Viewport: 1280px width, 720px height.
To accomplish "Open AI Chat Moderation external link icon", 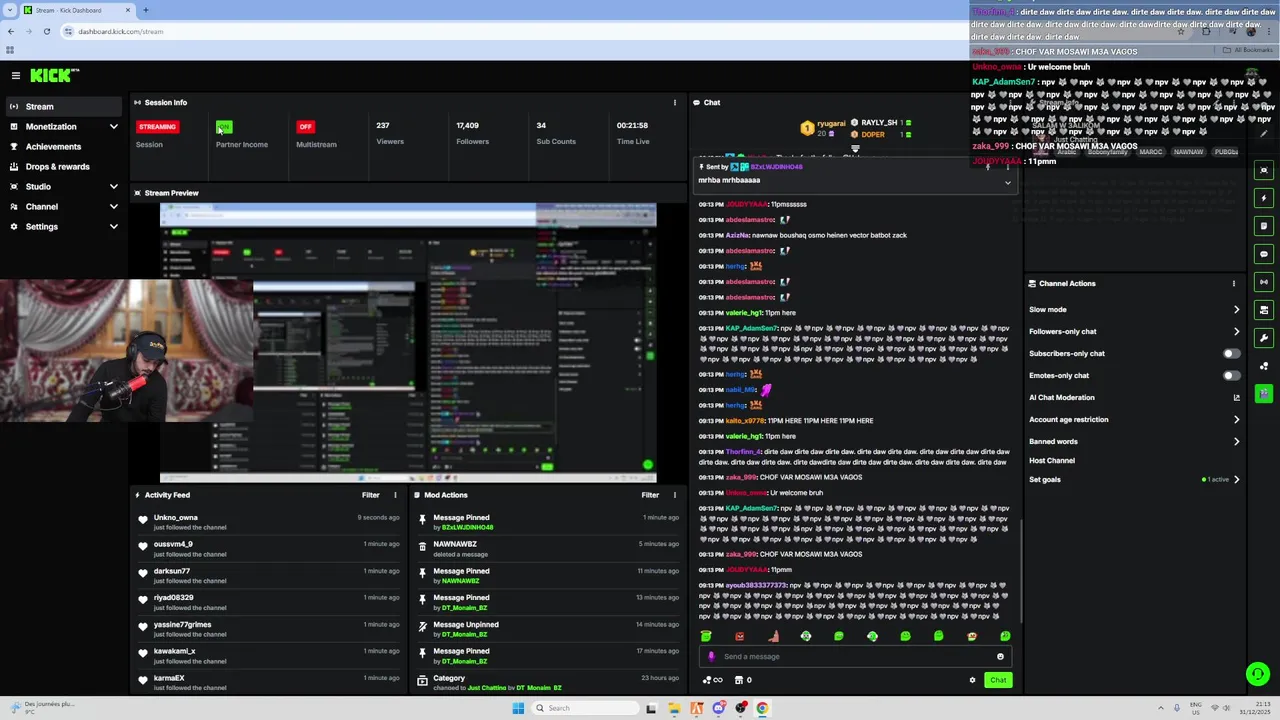I will (x=1236, y=398).
